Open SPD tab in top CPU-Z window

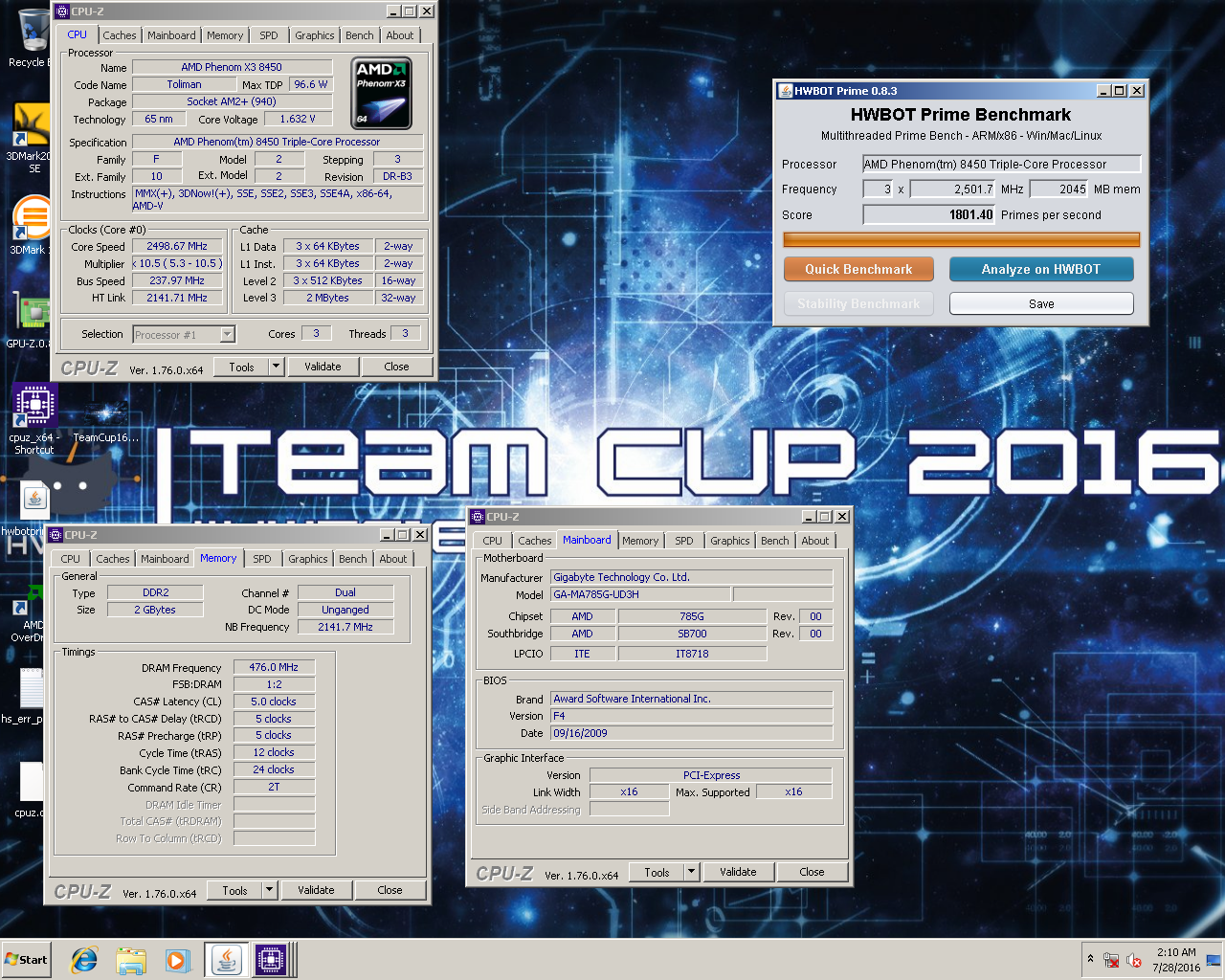[x=269, y=35]
